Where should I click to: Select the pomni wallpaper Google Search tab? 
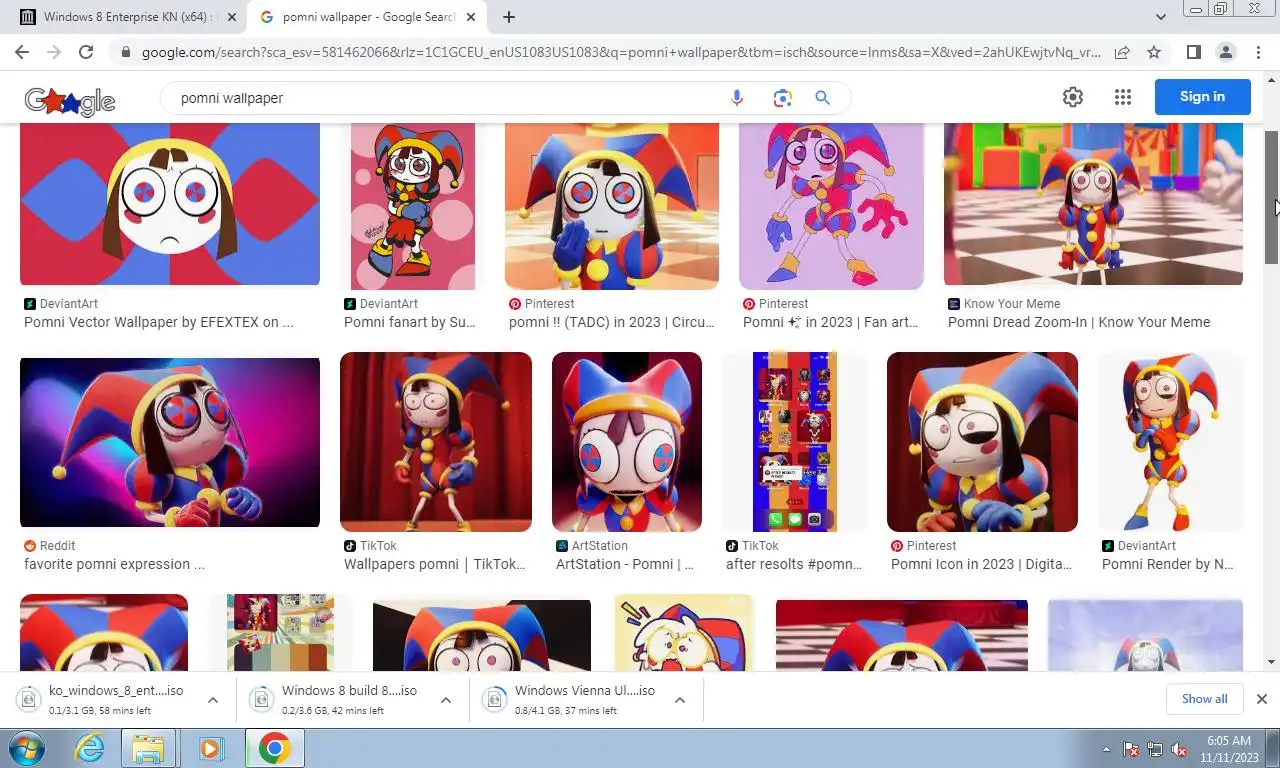[x=366, y=17]
